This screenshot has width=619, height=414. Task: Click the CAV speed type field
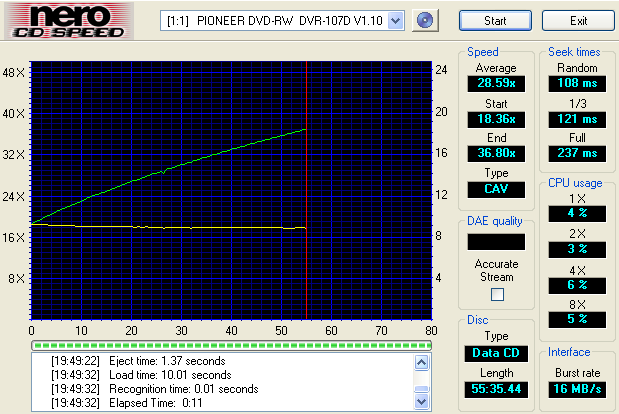click(496, 189)
